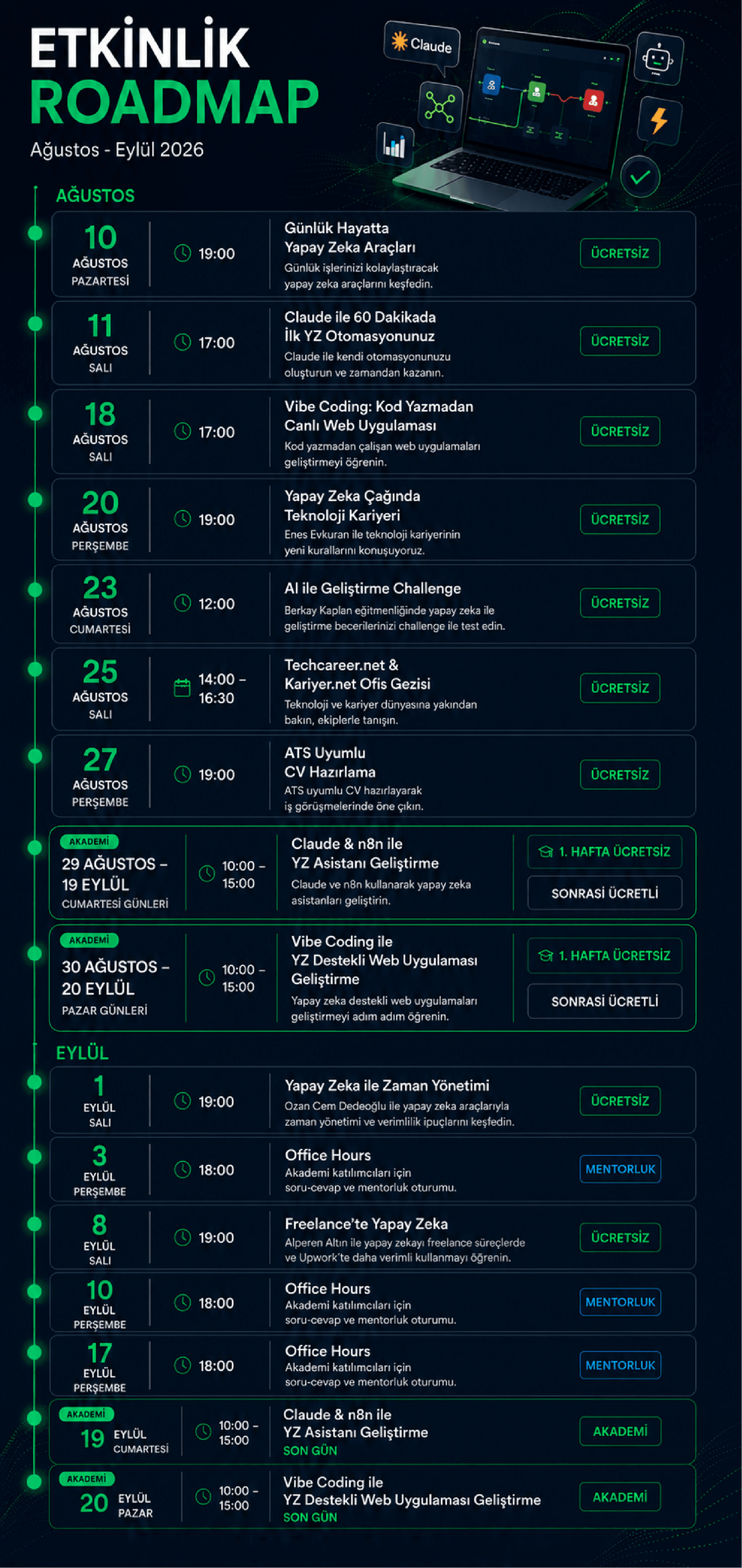Click the Claude speech bubble badge

click(x=422, y=44)
